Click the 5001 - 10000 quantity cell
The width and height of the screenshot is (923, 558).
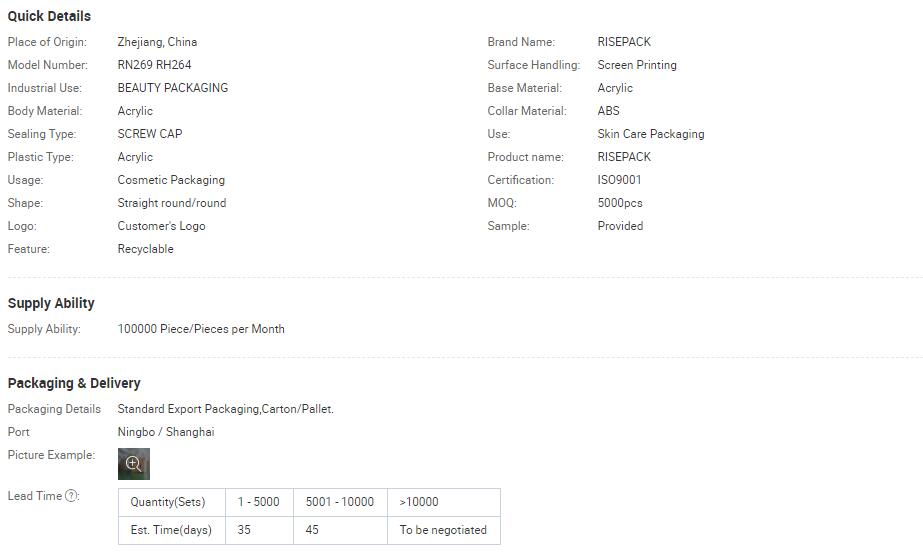[x=340, y=502]
